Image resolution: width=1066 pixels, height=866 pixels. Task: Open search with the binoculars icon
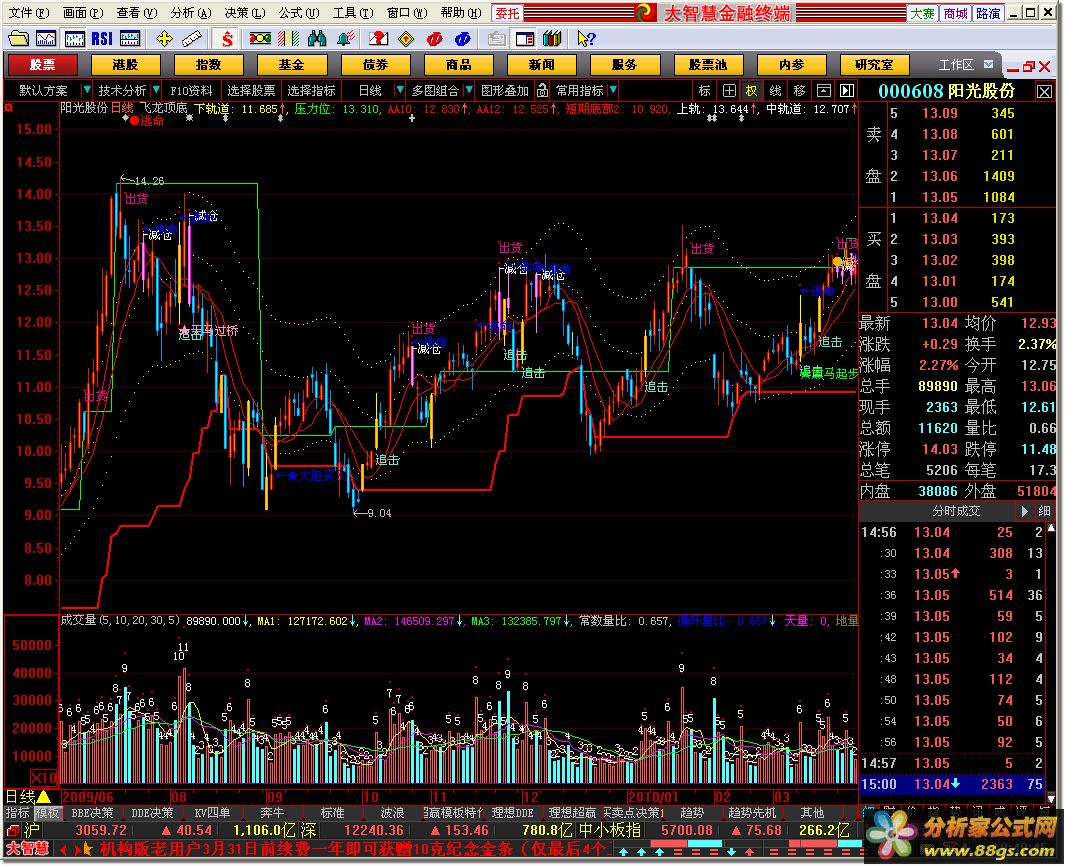pos(317,39)
